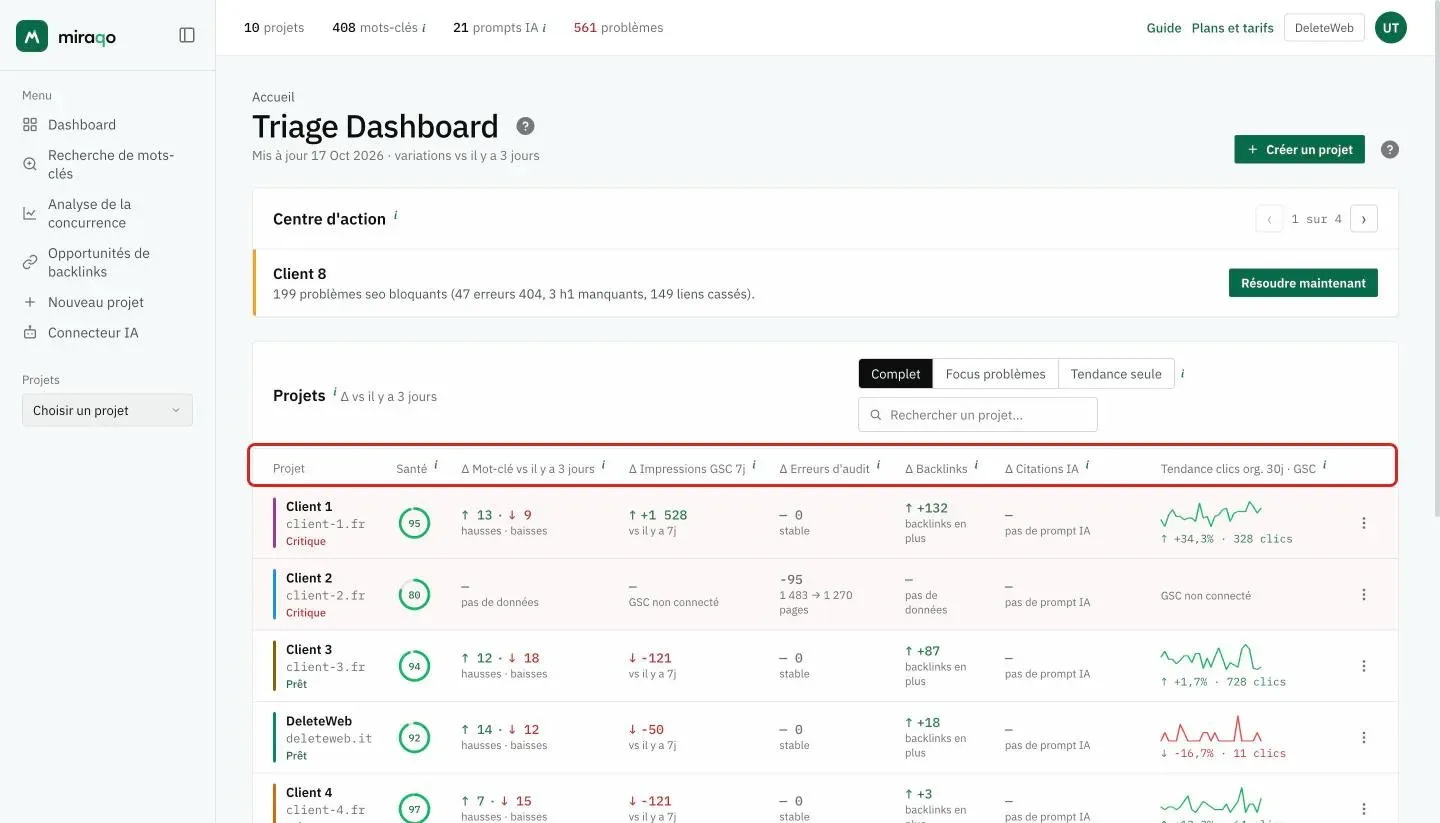Click the -95 audit errors value
This screenshot has width=1440, height=823.
[x=789, y=579]
